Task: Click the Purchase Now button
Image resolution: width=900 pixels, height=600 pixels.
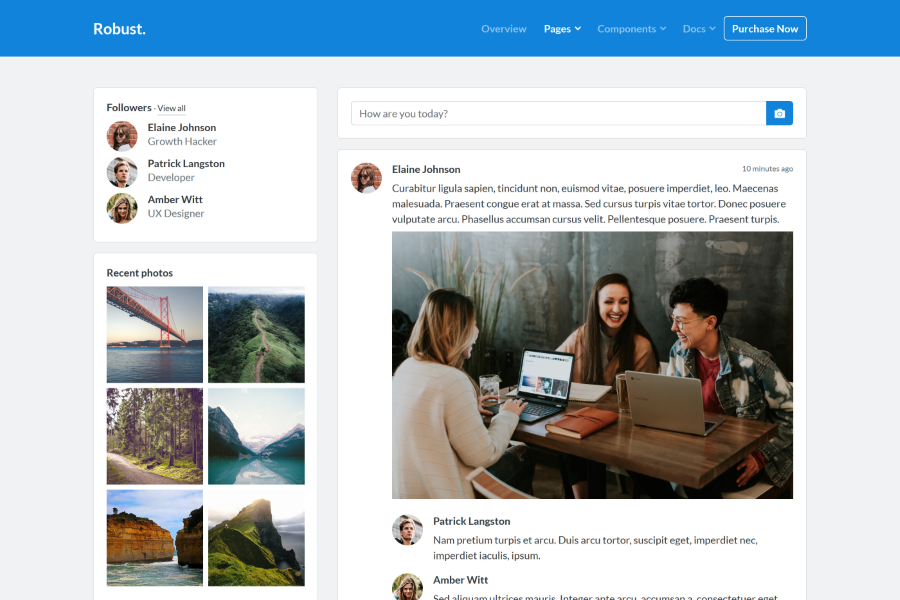Action: pos(764,28)
